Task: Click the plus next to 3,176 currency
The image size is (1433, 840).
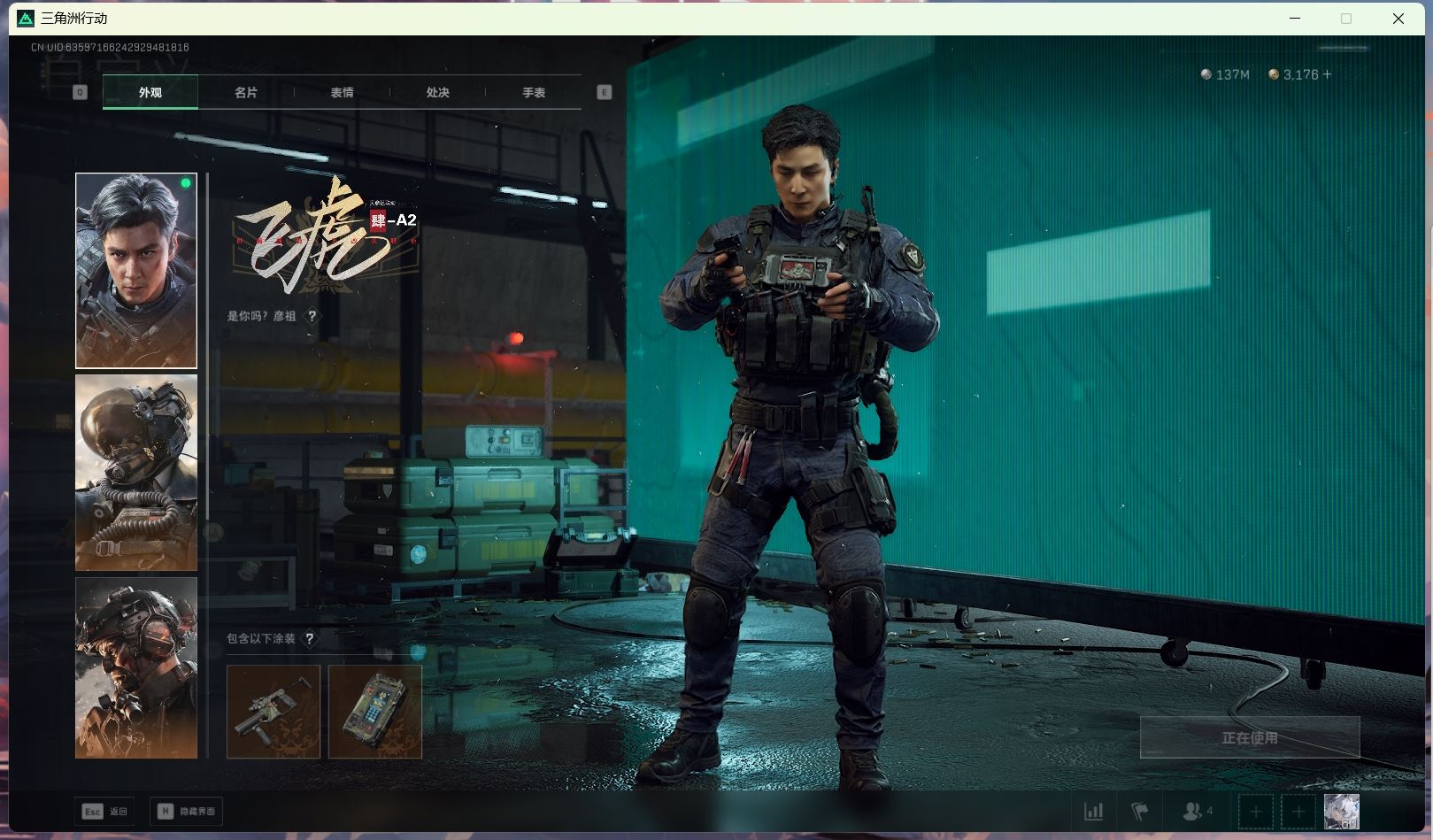Action: (1327, 74)
